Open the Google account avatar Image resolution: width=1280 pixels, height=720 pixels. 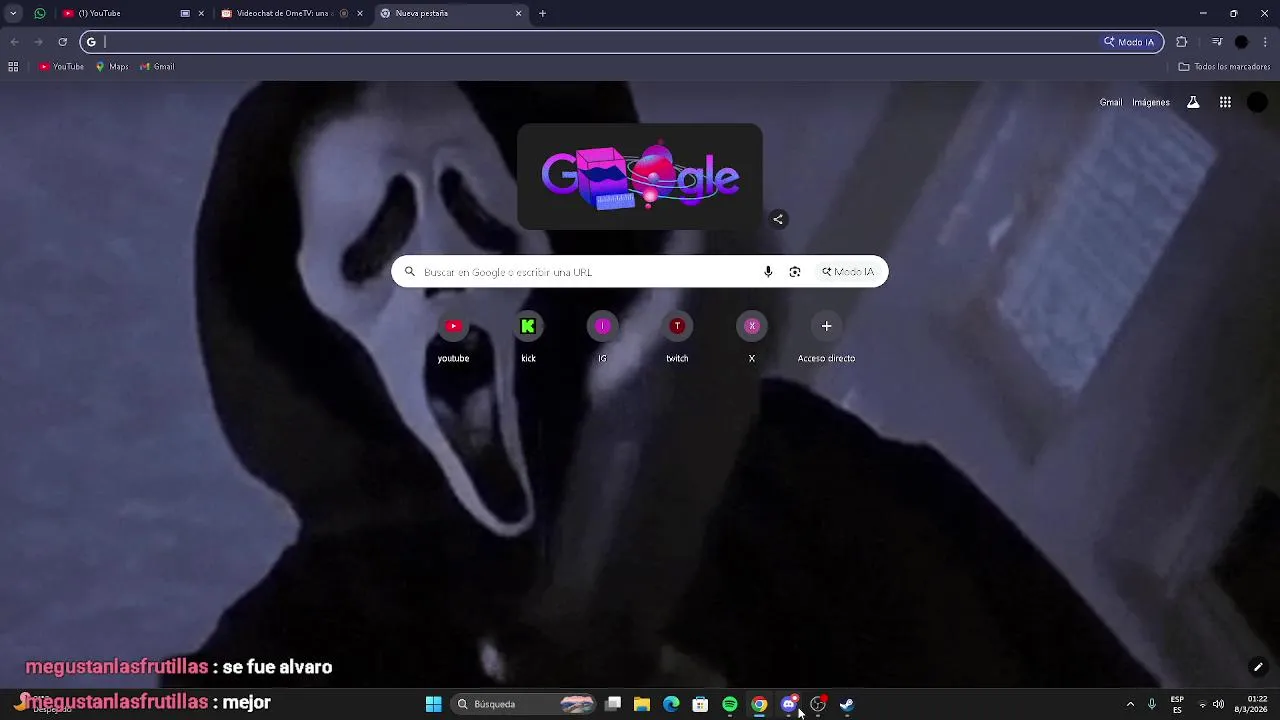[1258, 102]
